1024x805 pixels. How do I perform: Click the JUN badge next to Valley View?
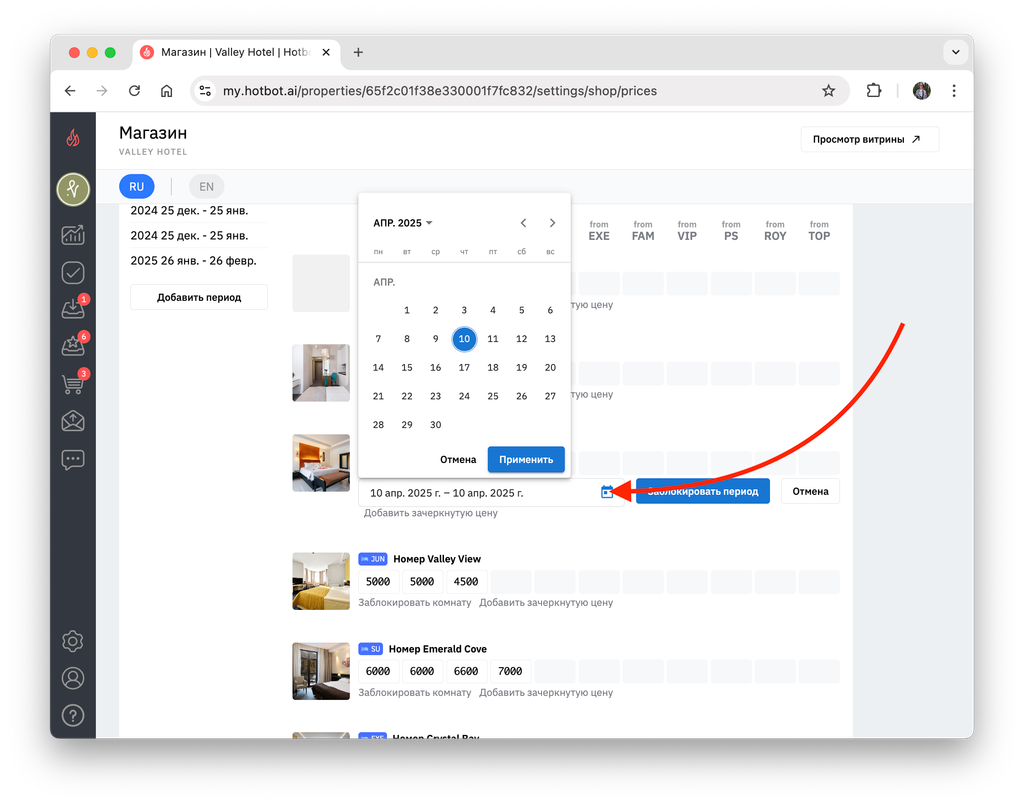click(x=373, y=559)
